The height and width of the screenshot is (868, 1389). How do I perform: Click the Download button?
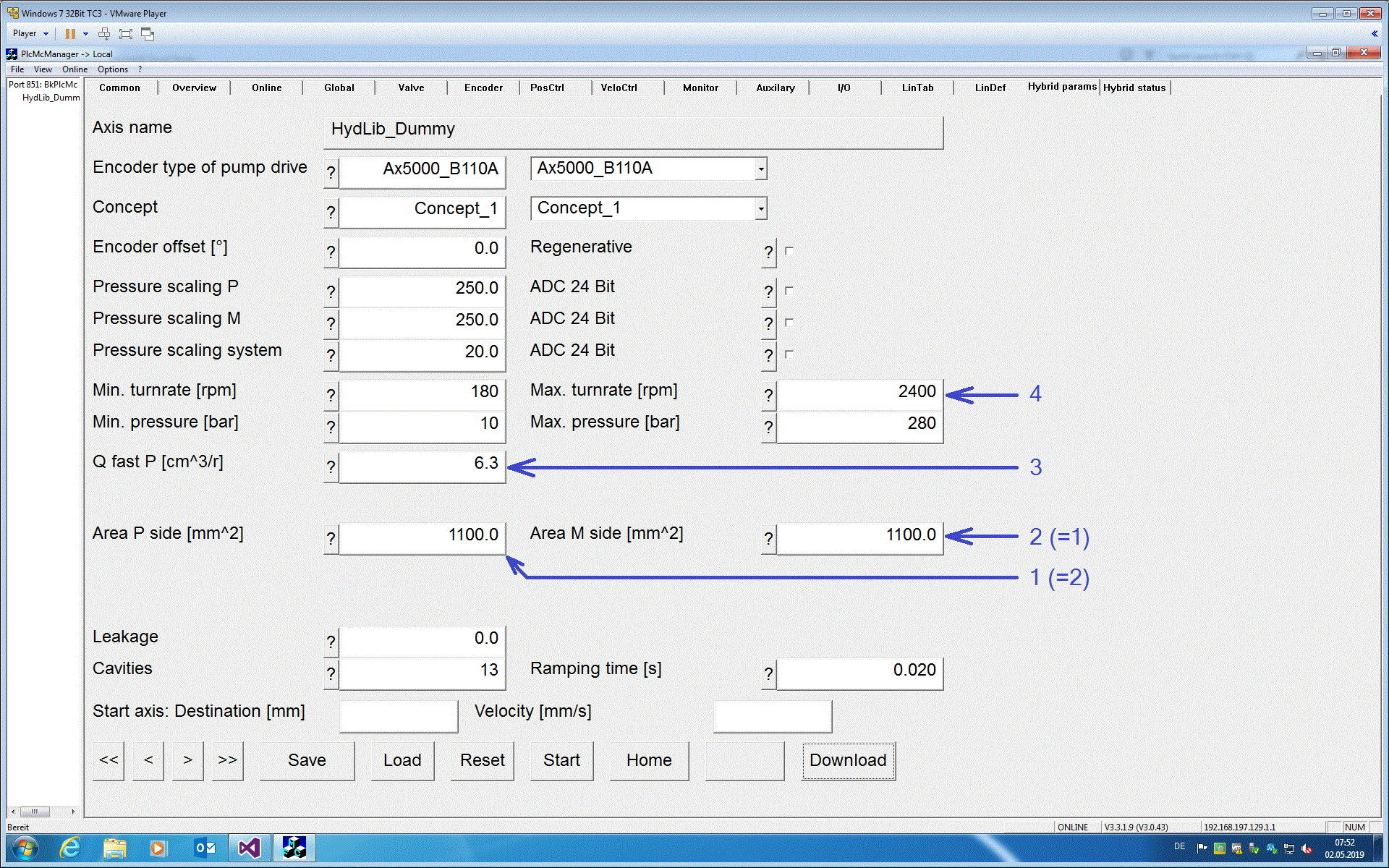click(847, 759)
